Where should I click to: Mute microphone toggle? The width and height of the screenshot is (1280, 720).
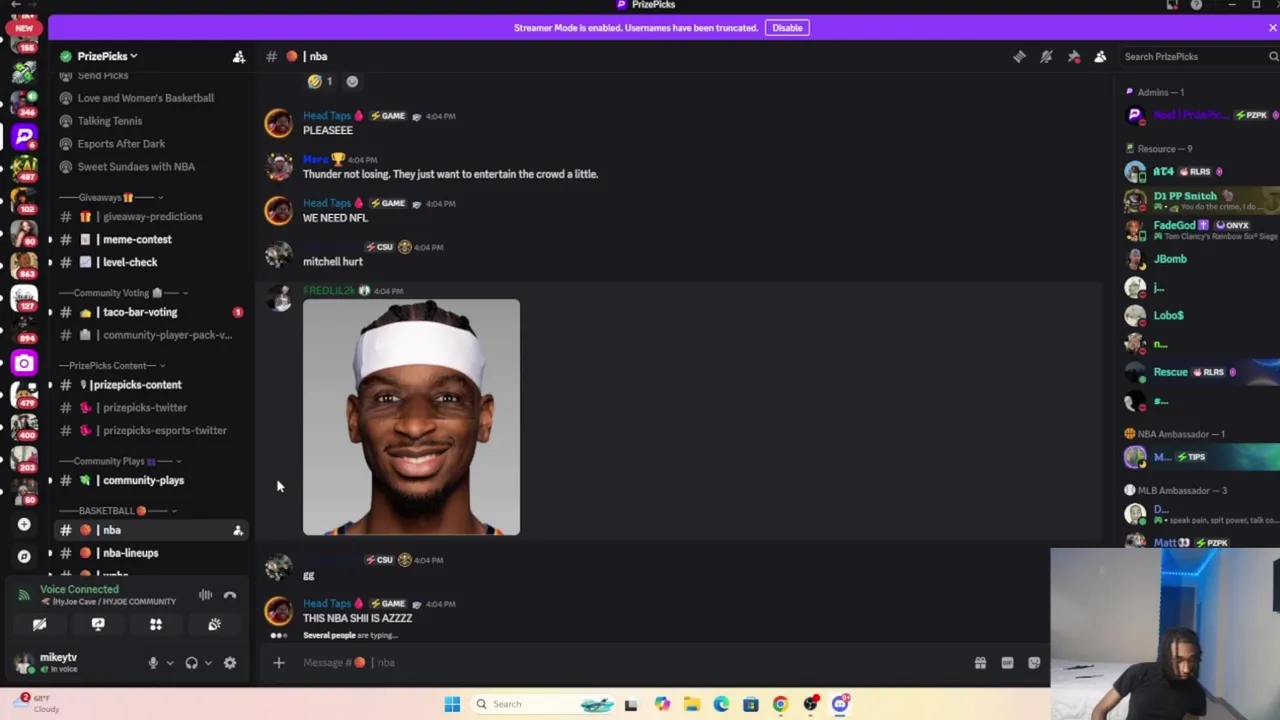coord(153,663)
